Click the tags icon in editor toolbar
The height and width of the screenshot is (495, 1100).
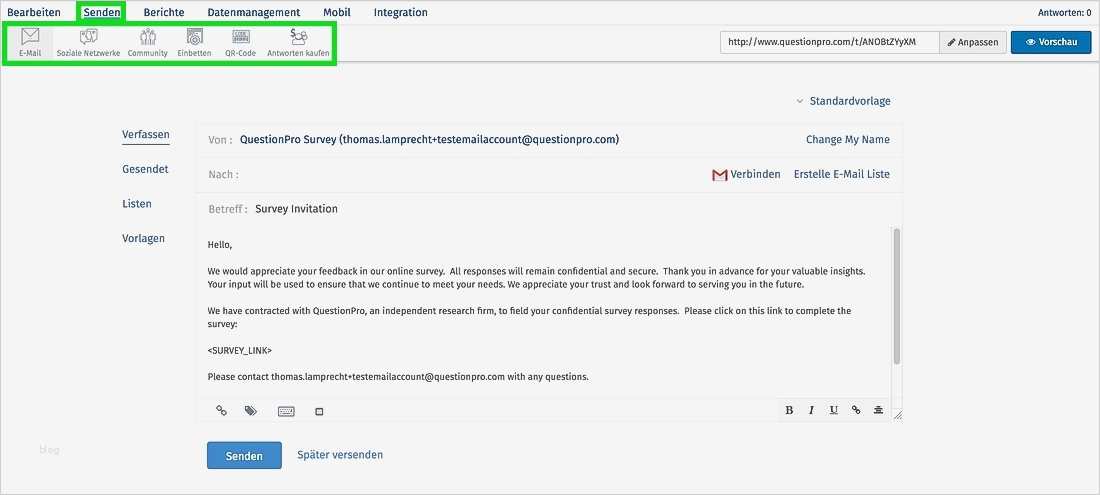click(250, 411)
